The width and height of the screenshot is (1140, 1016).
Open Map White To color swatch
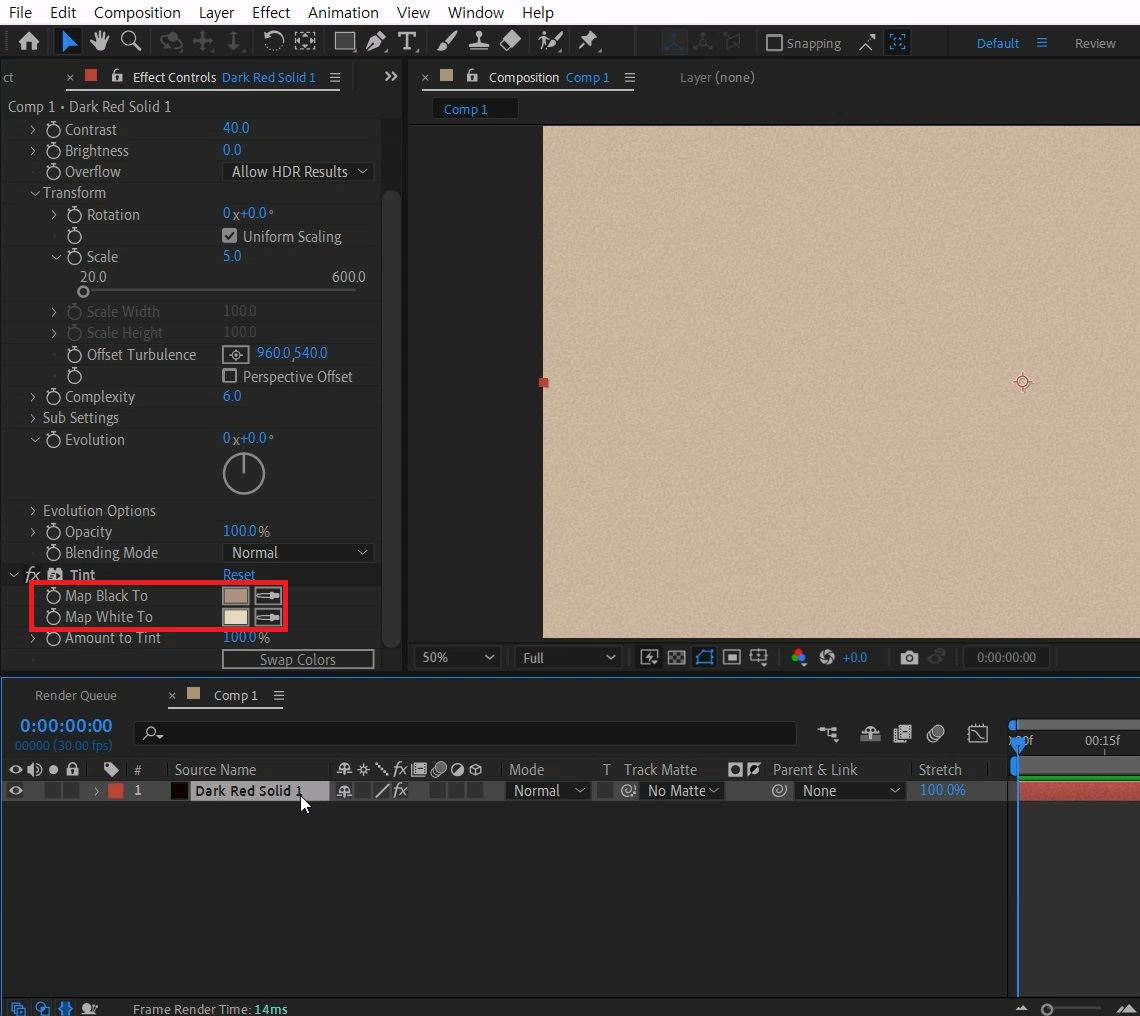236,617
